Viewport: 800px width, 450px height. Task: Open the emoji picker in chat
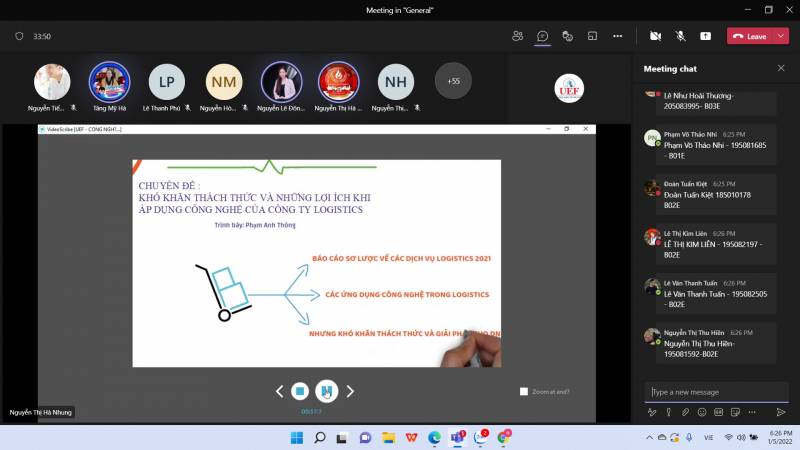(702, 412)
